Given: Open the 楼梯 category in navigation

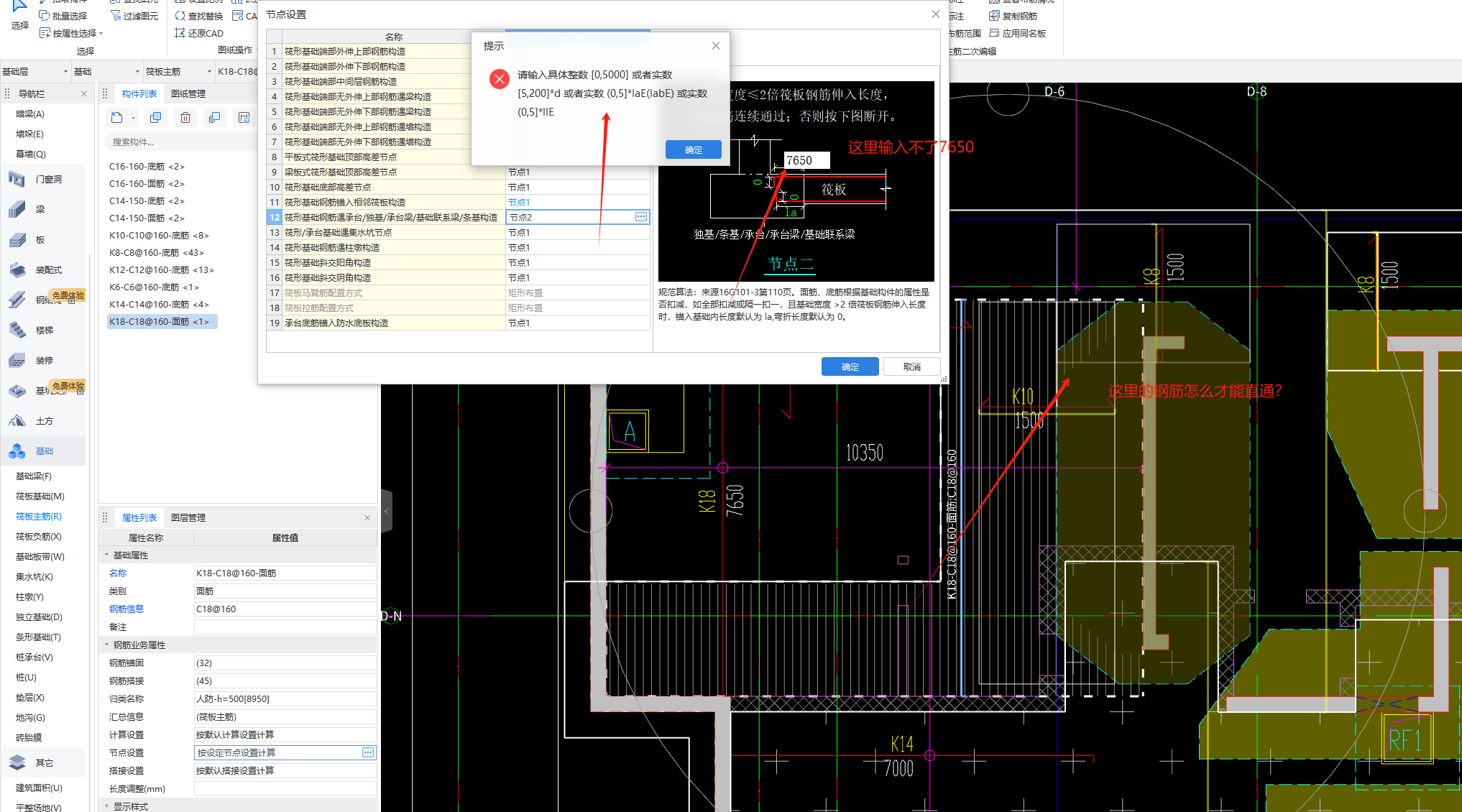Looking at the screenshot, I should pyautogui.click(x=43, y=330).
